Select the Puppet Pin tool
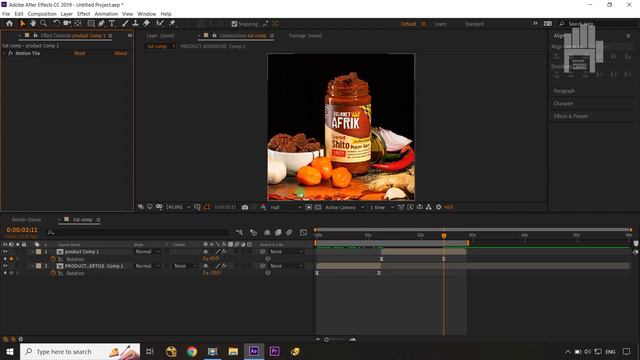 (x=172, y=24)
